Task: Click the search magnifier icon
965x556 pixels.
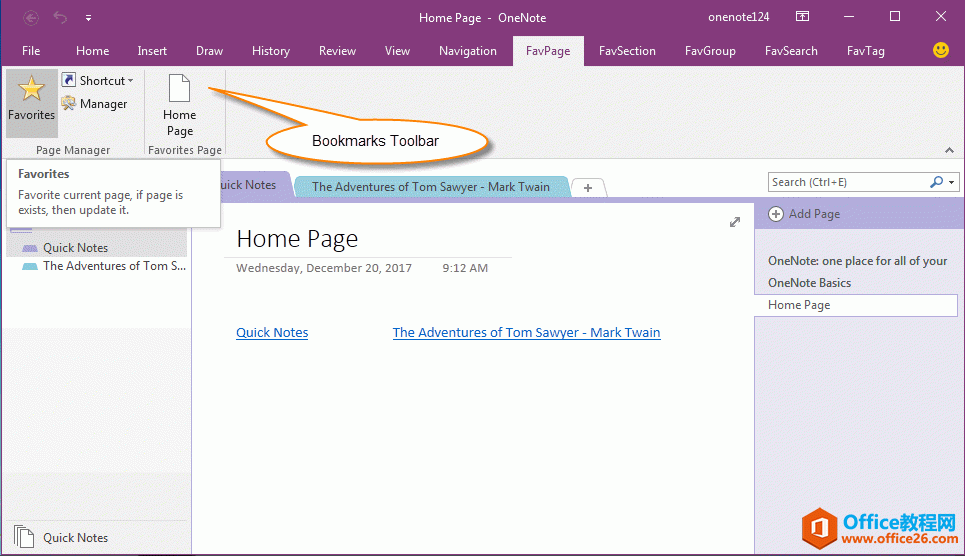Action: (937, 182)
